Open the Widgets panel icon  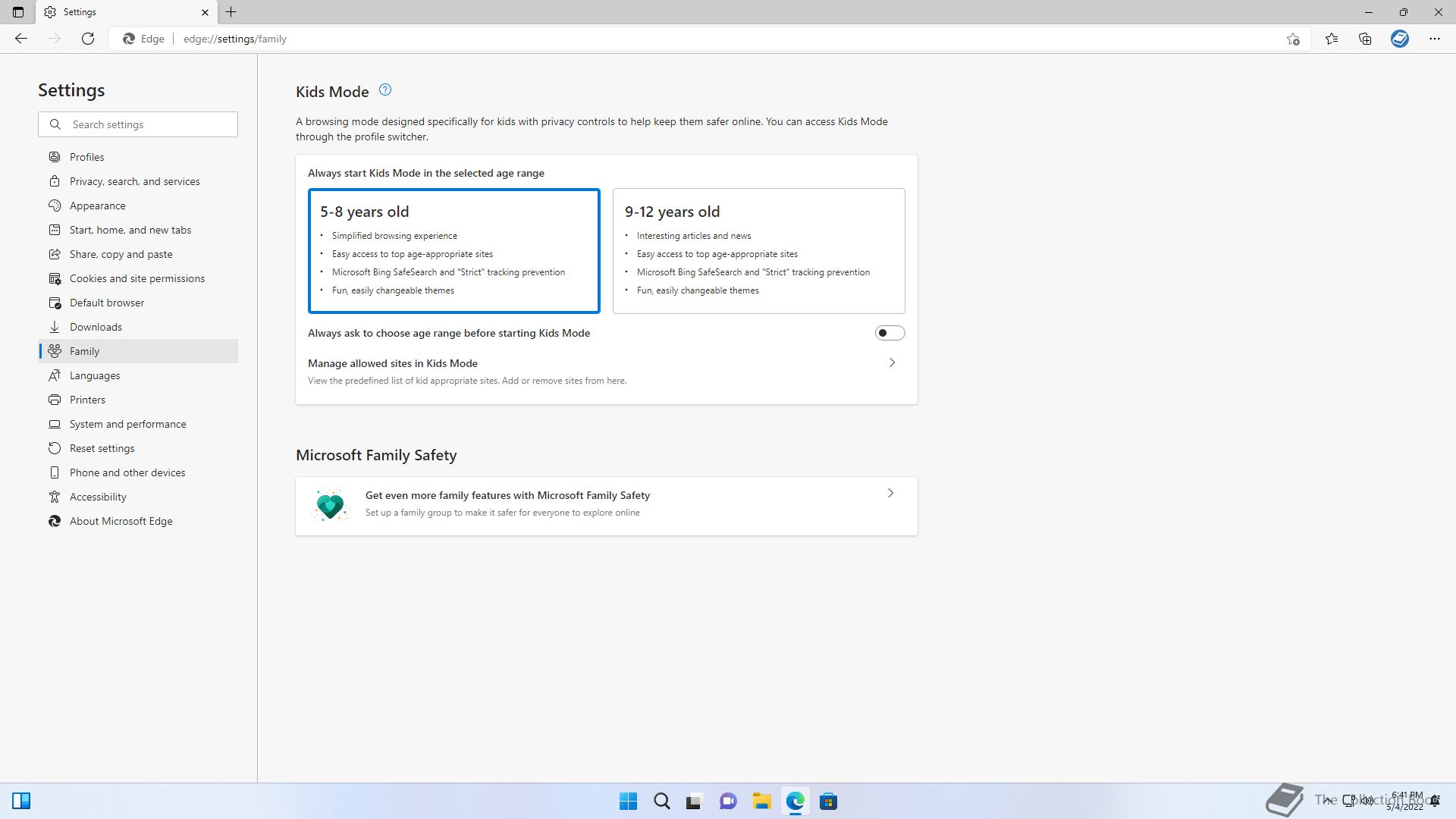pyautogui.click(x=21, y=801)
